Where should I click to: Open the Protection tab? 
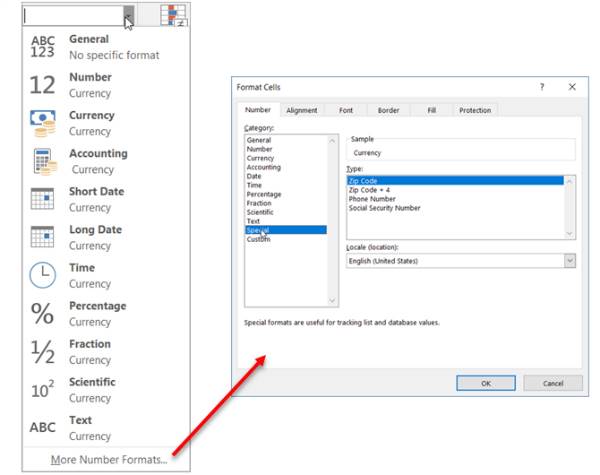pyautogui.click(x=475, y=110)
